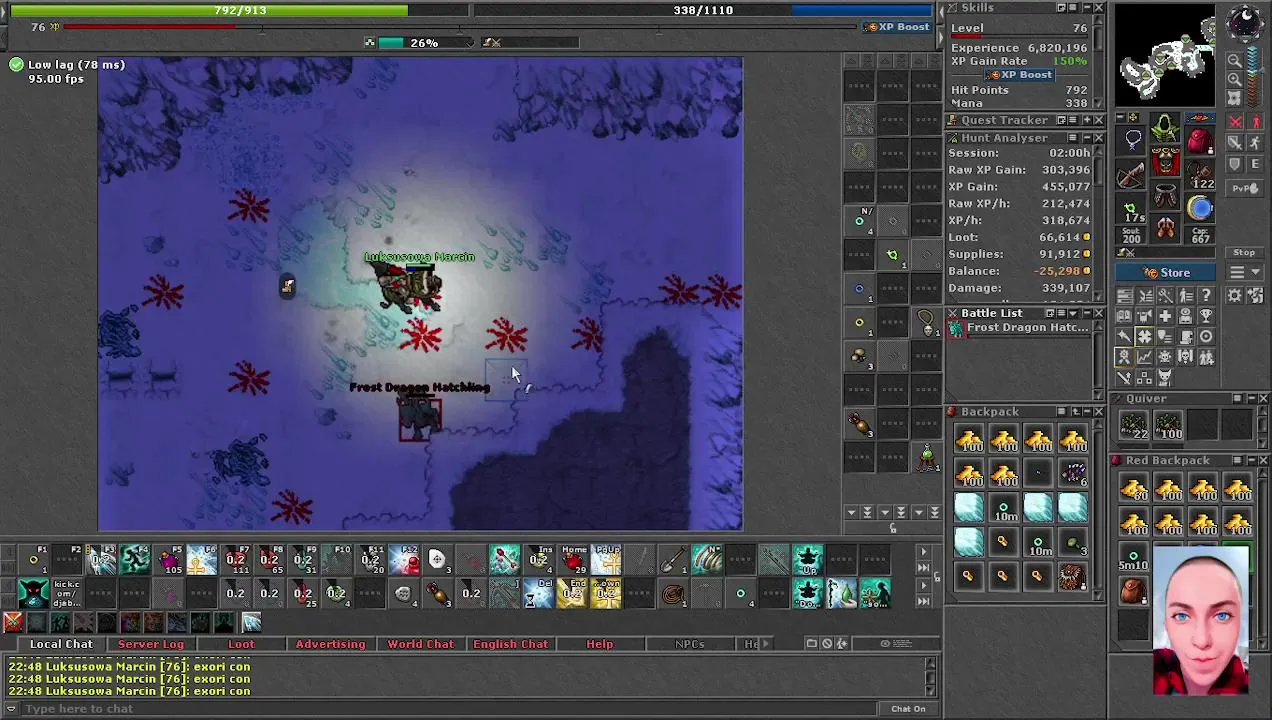
Task: Open the hamburger menu dropdown below Stop
Action: (x=1244, y=272)
